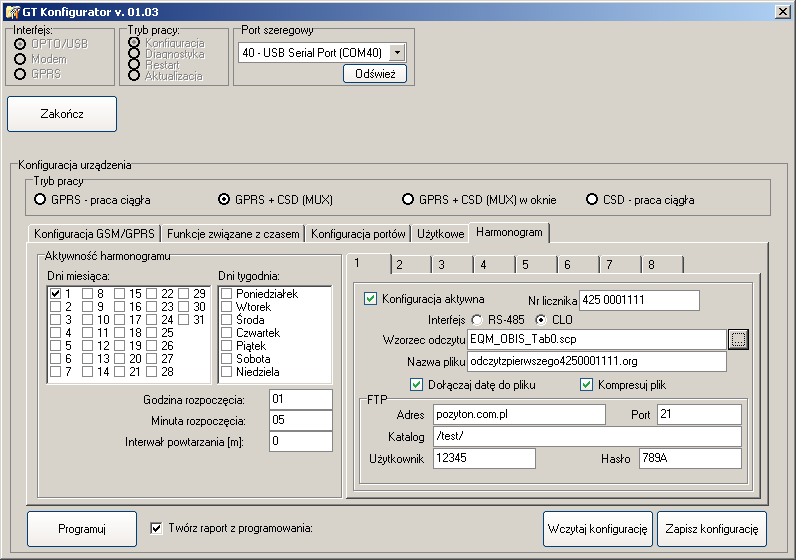
Task: Switch to schedule tab 2
Action: click(x=411, y=265)
